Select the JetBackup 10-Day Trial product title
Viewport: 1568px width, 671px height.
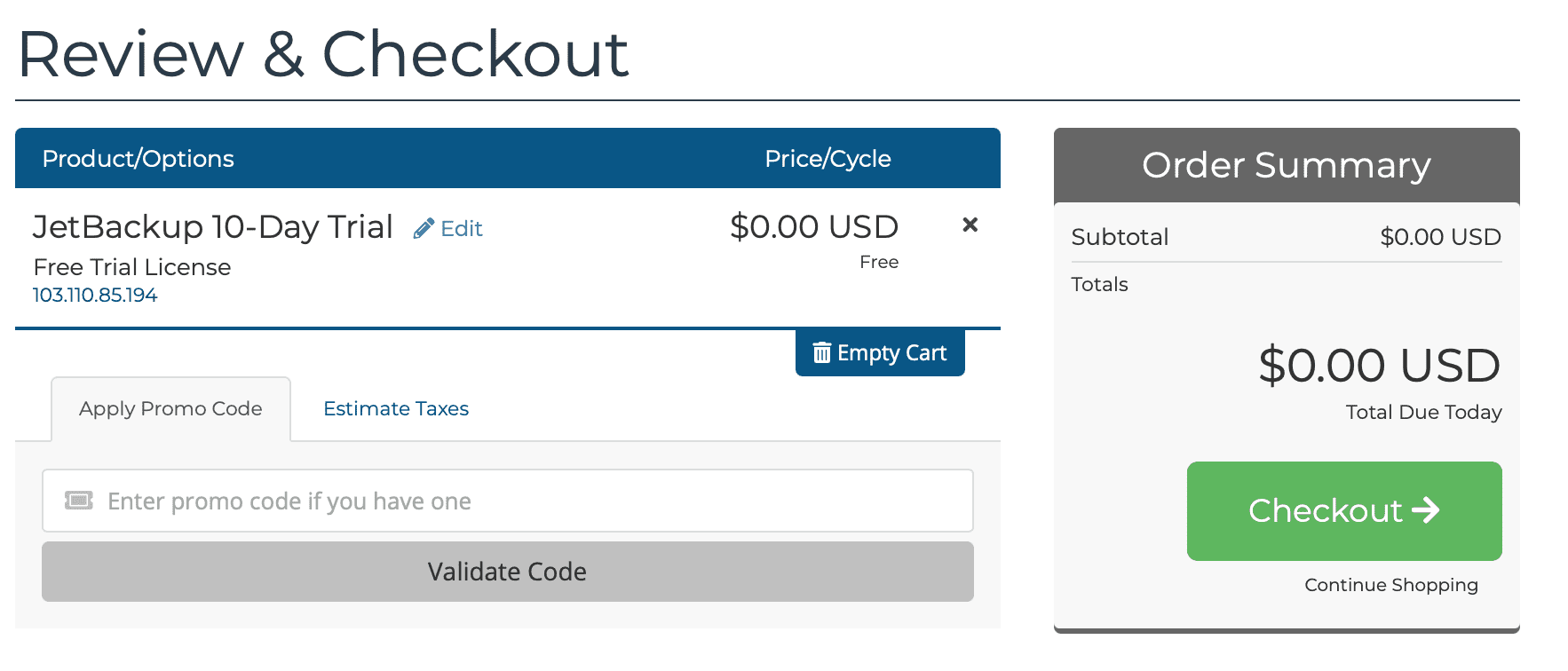coord(213,227)
